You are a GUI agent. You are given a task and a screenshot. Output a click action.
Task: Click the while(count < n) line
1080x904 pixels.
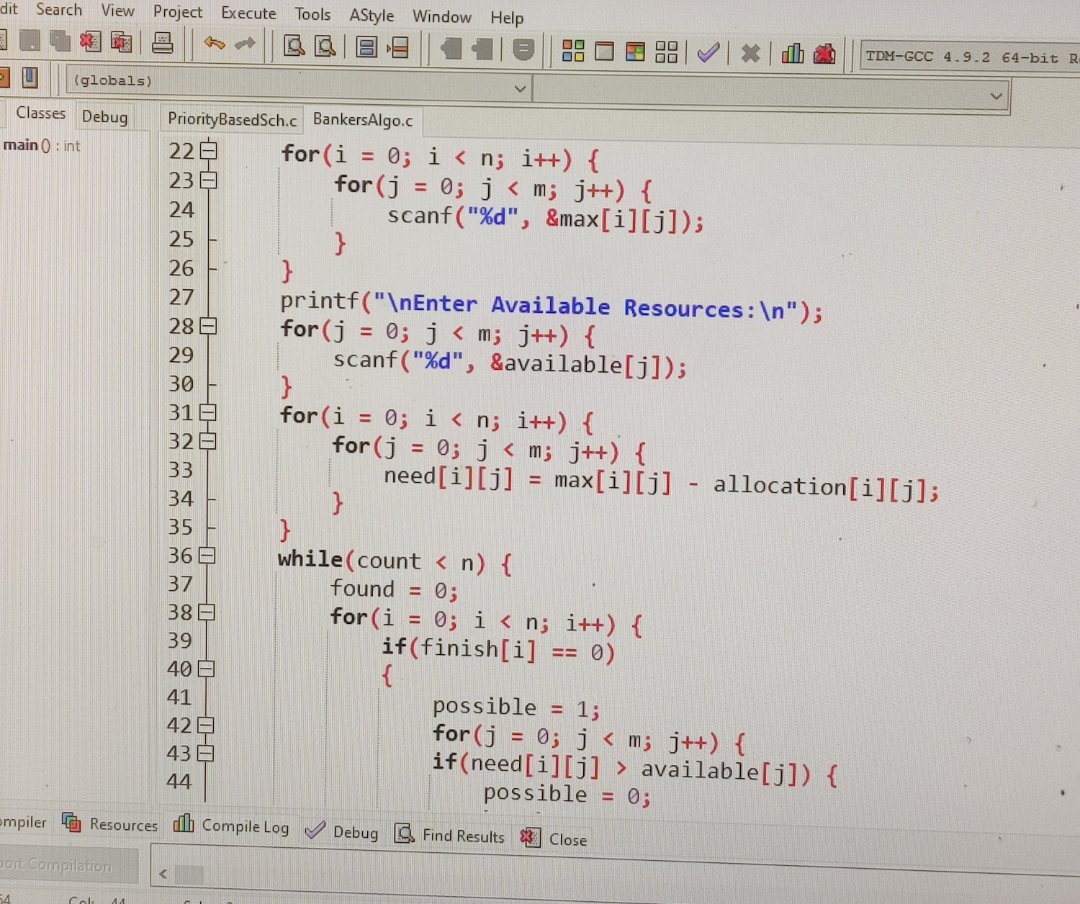pyautogui.click(x=395, y=562)
